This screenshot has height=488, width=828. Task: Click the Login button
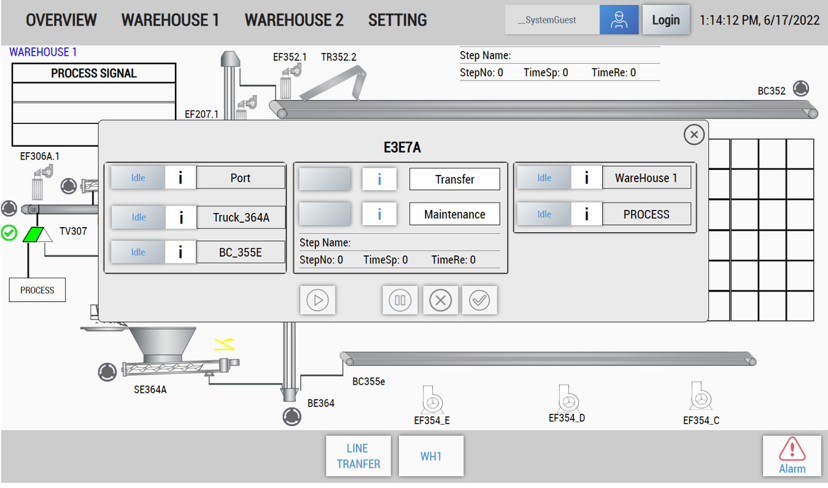pos(665,20)
